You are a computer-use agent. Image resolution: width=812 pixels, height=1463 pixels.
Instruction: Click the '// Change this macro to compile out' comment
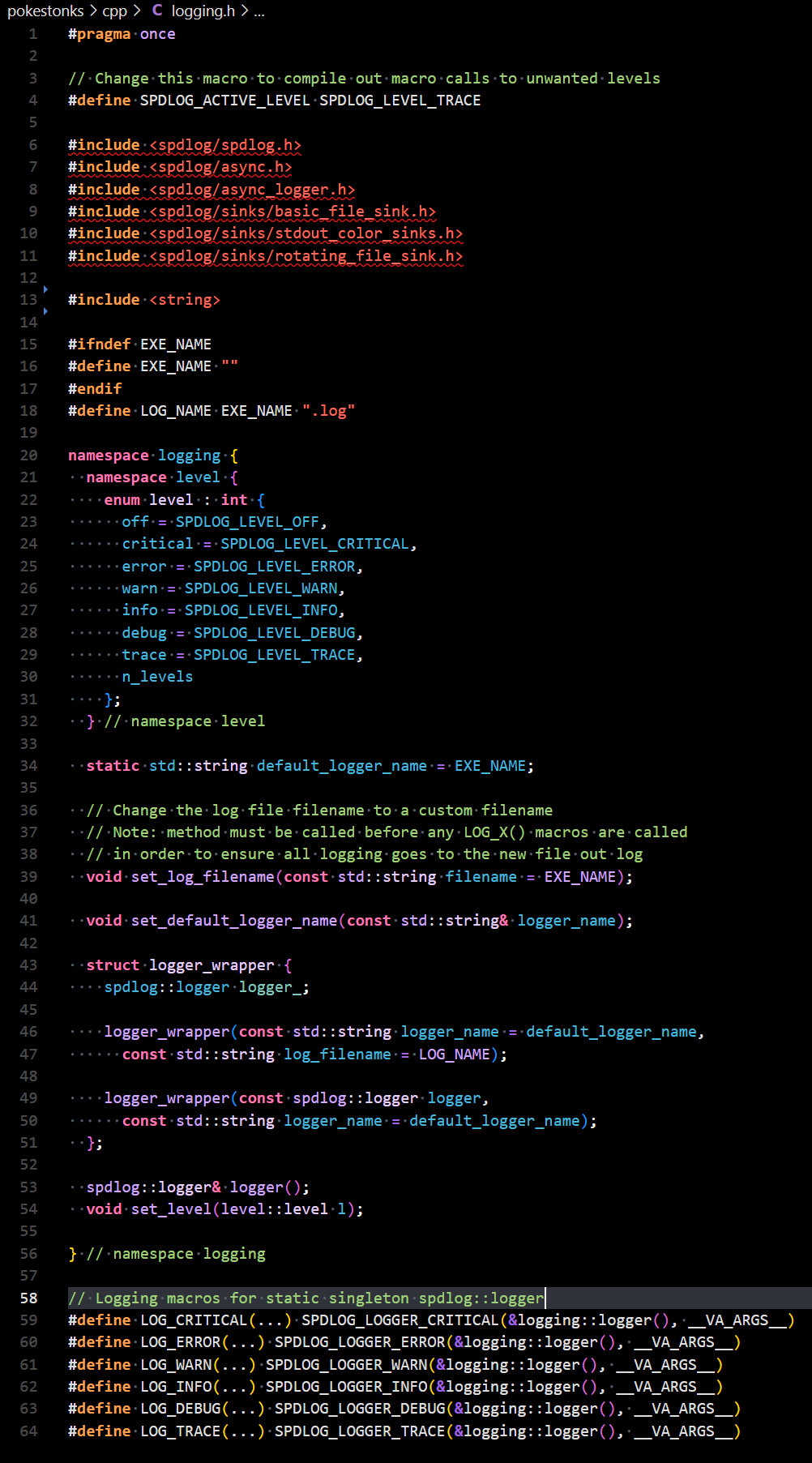[364, 79]
